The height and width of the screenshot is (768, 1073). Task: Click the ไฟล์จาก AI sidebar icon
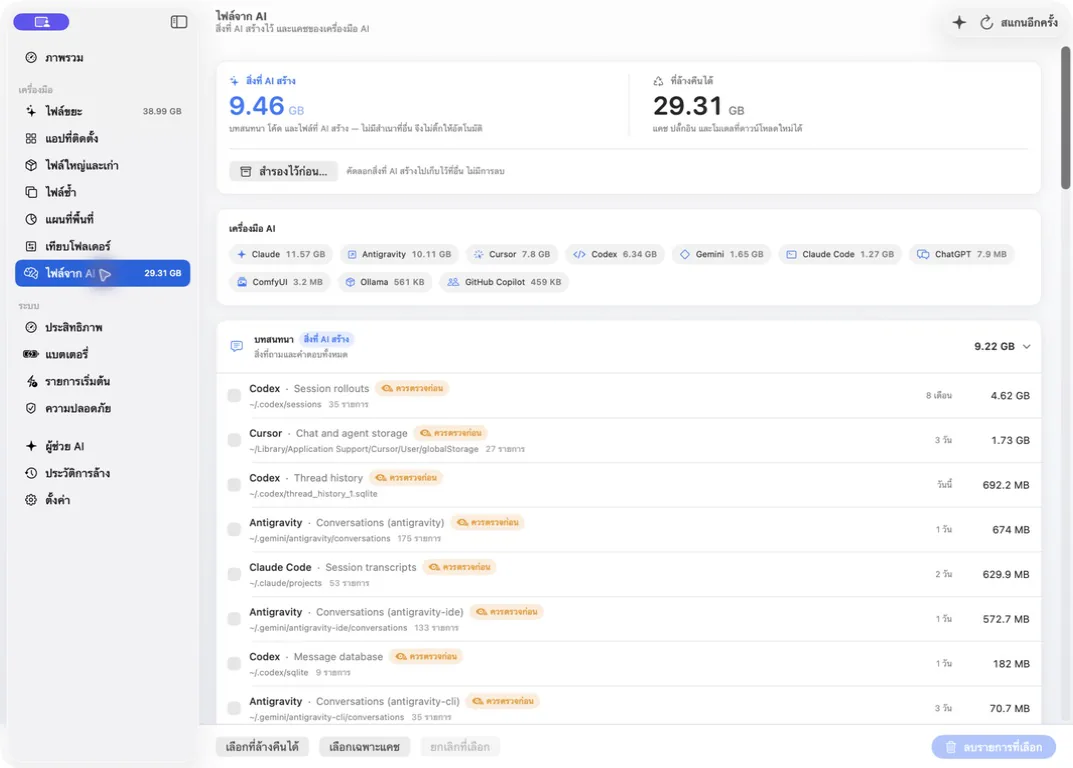[31, 273]
